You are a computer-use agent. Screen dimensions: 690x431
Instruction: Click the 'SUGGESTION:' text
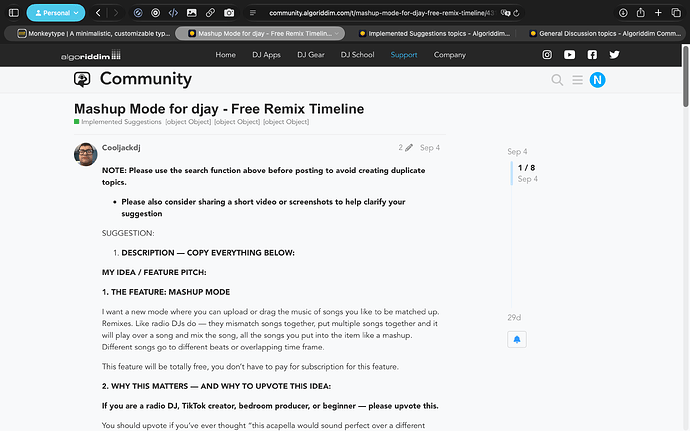128,233
